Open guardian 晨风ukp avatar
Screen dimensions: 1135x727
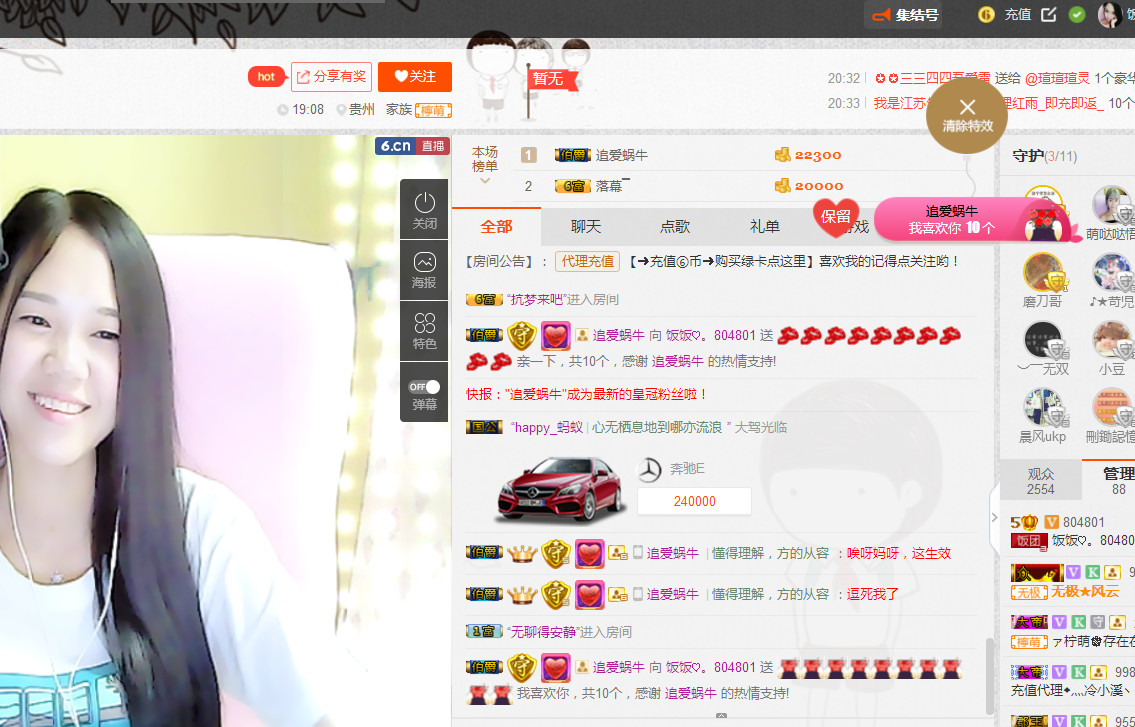pos(1043,408)
